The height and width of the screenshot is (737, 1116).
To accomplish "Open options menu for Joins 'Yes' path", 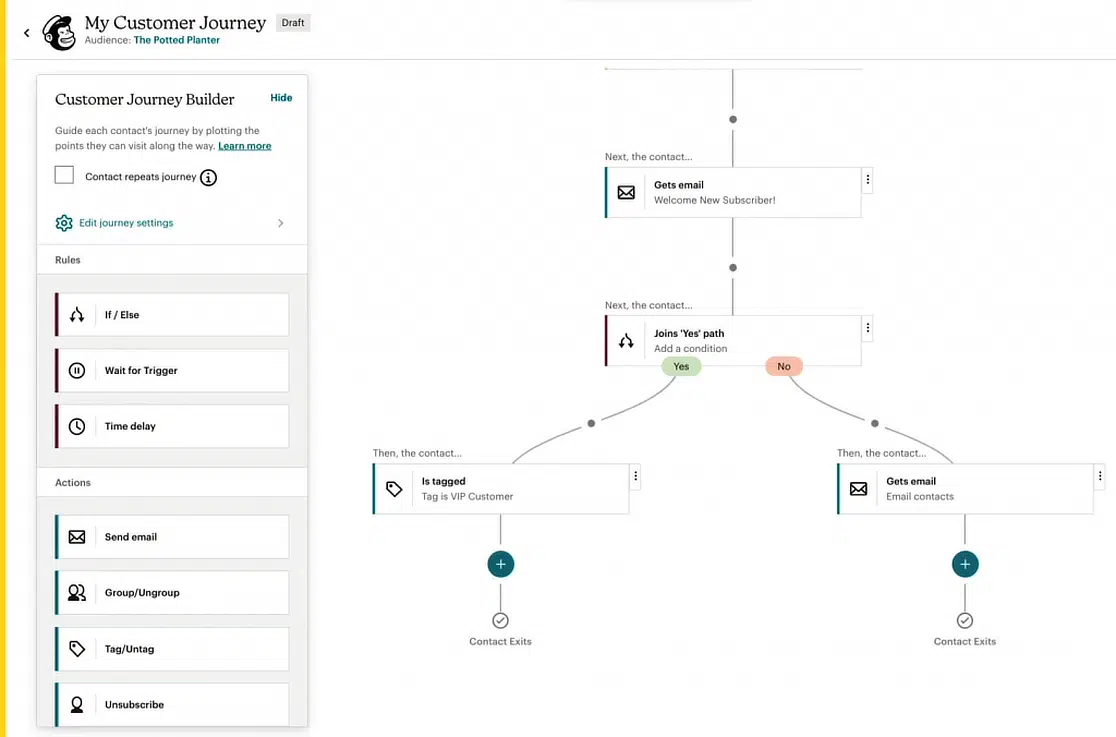I will point(868,328).
